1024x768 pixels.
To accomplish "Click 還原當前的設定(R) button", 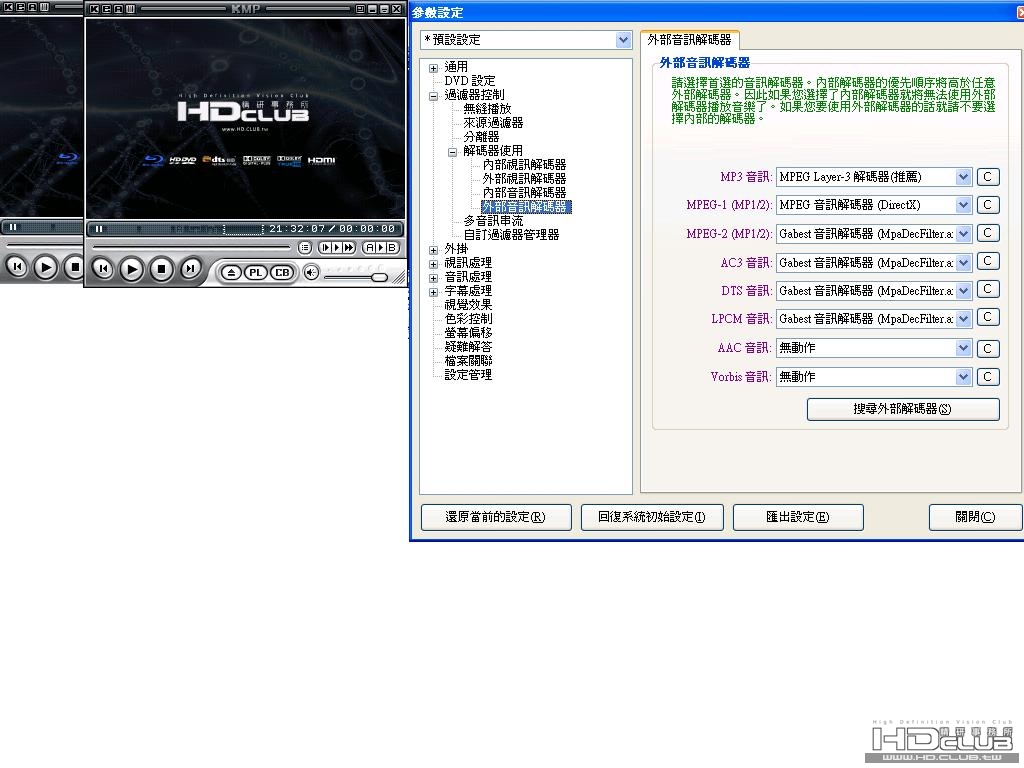I will point(496,517).
